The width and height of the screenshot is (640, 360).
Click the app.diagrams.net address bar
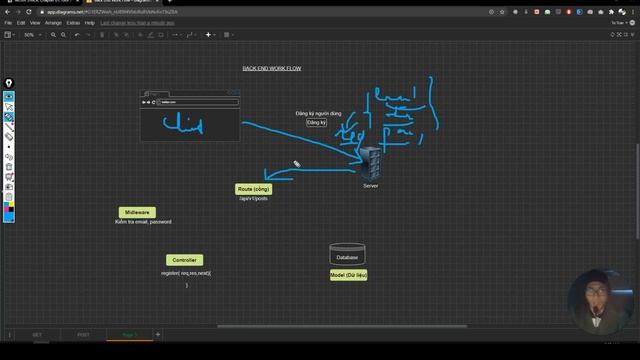click(x=261, y=12)
